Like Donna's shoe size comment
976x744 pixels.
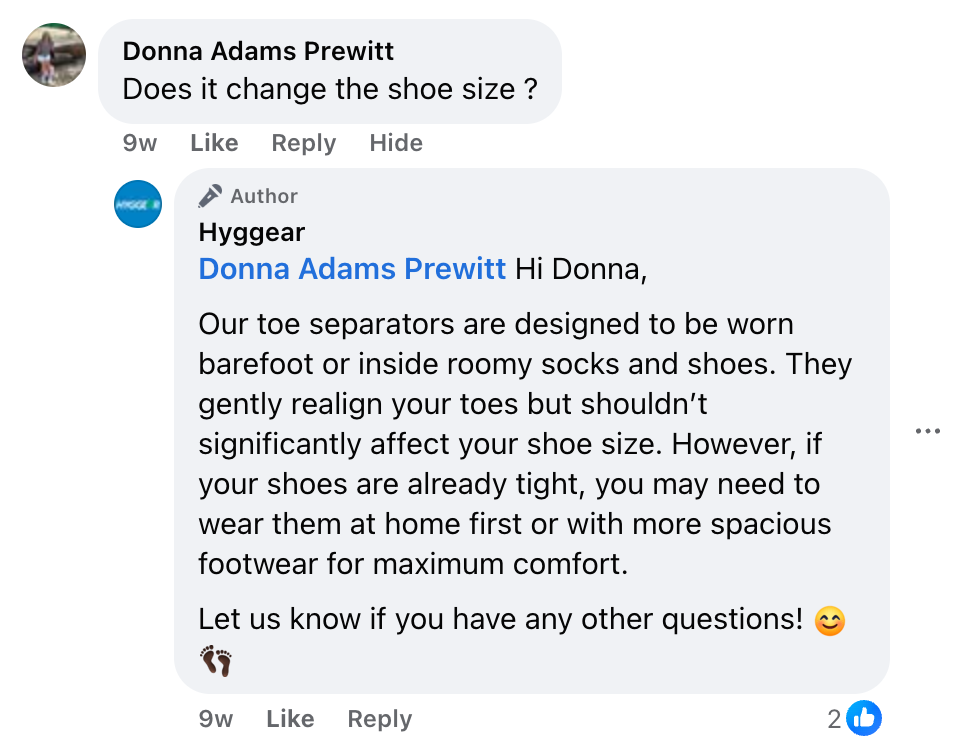214,143
